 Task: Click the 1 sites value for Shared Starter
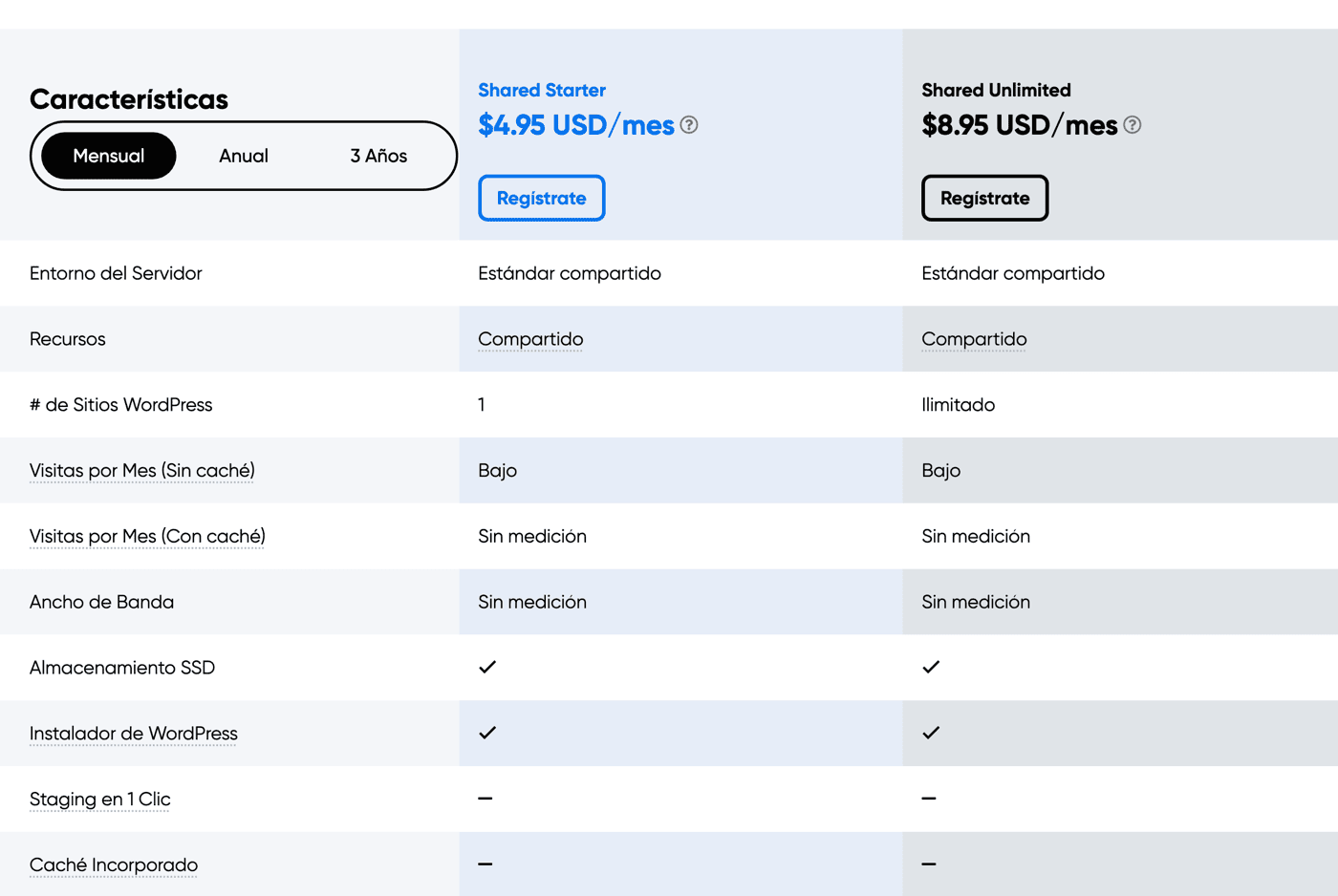point(482,405)
